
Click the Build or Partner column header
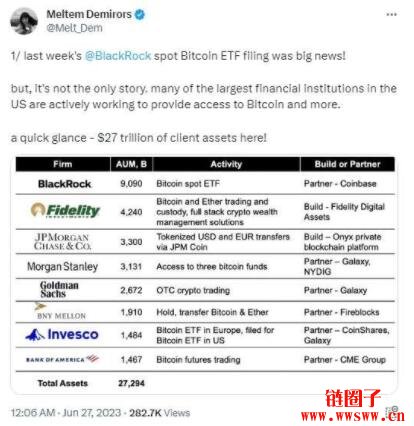pos(348,164)
